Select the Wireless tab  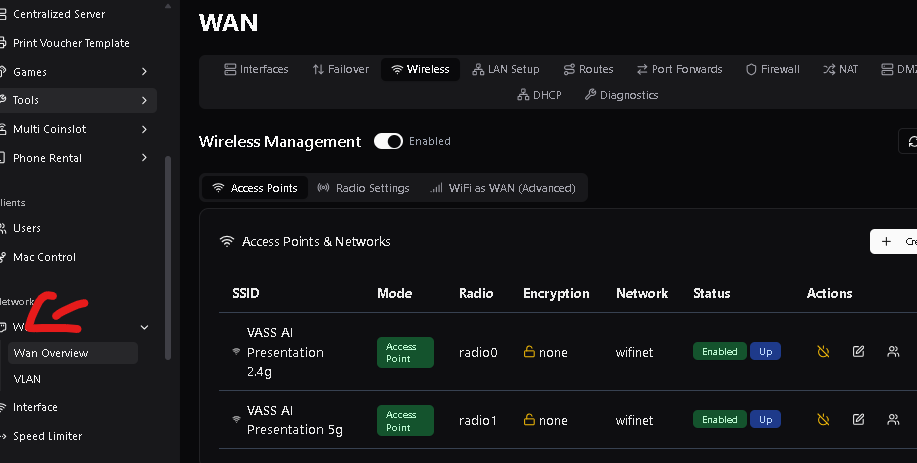click(420, 69)
